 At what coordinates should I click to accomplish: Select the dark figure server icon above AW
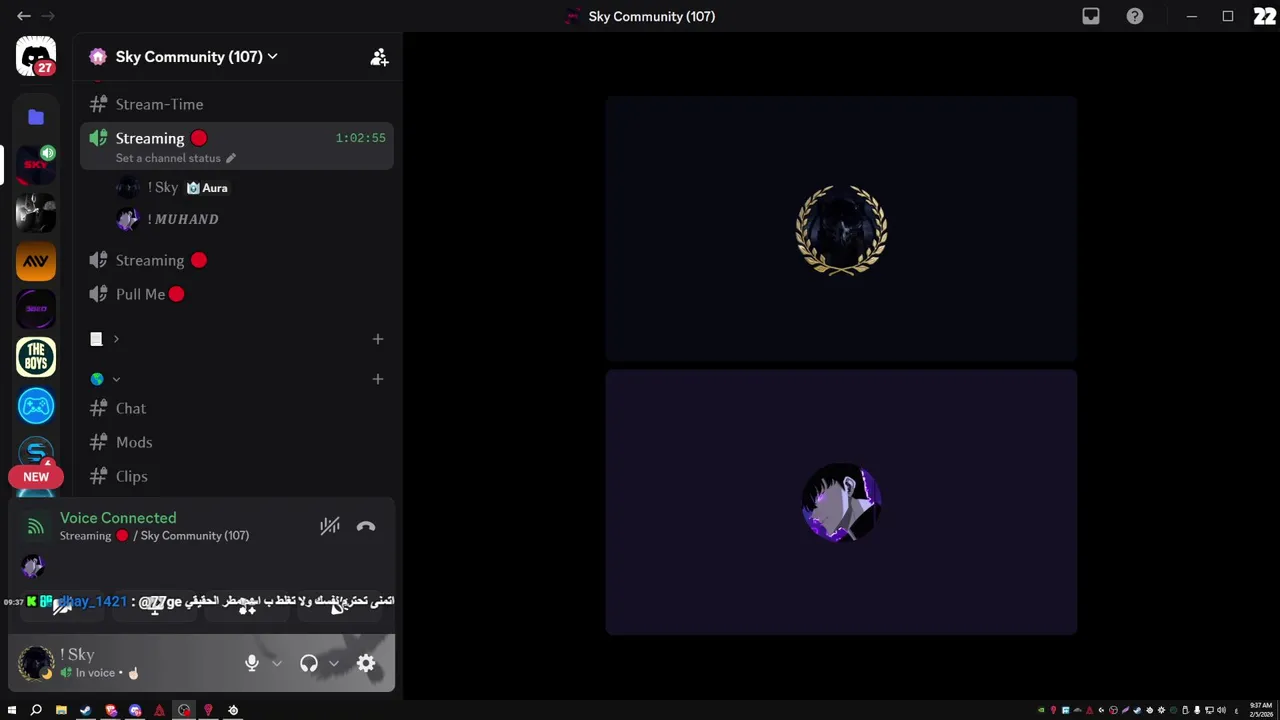coord(36,213)
